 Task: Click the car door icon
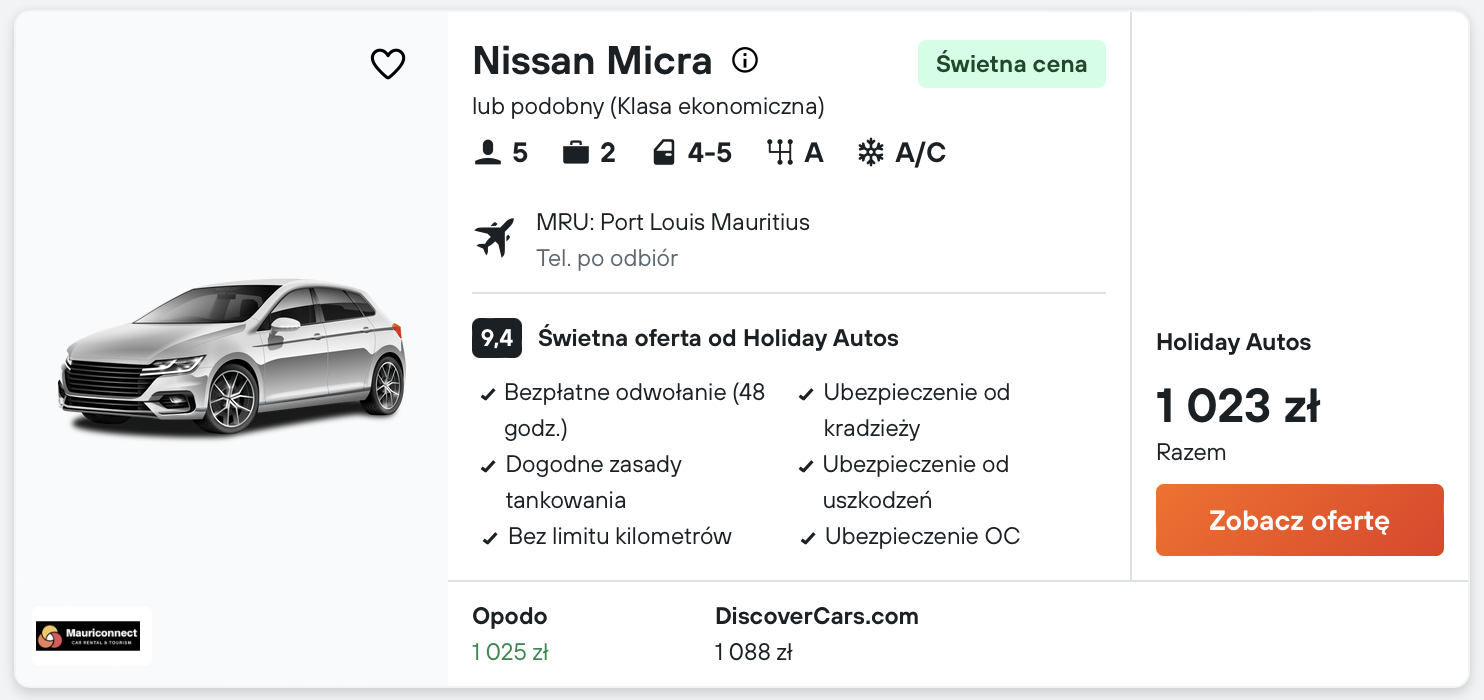663,153
